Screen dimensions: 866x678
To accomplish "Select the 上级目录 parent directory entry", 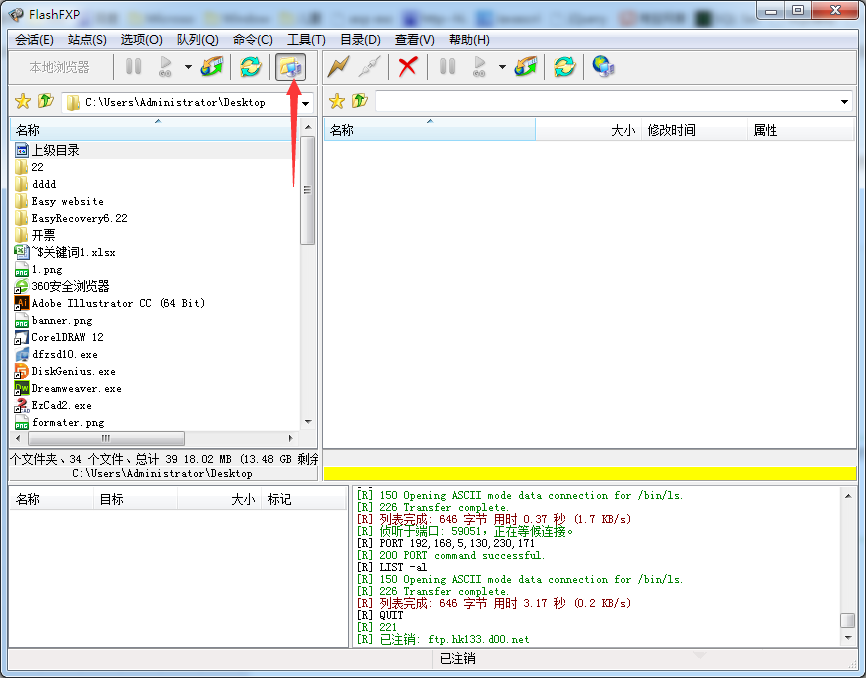I will click(x=55, y=150).
